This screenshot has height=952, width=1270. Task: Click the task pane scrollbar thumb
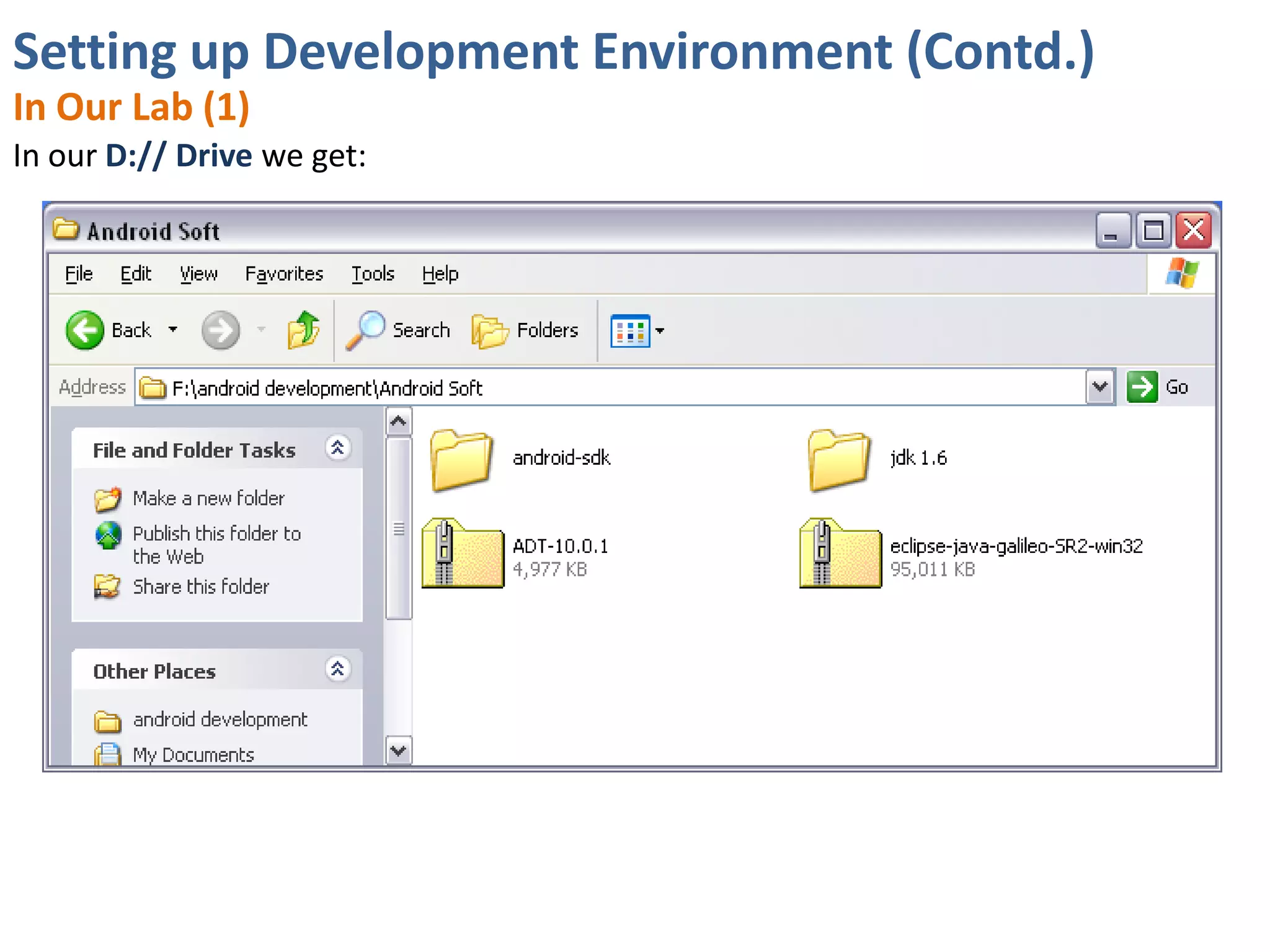coord(398,529)
